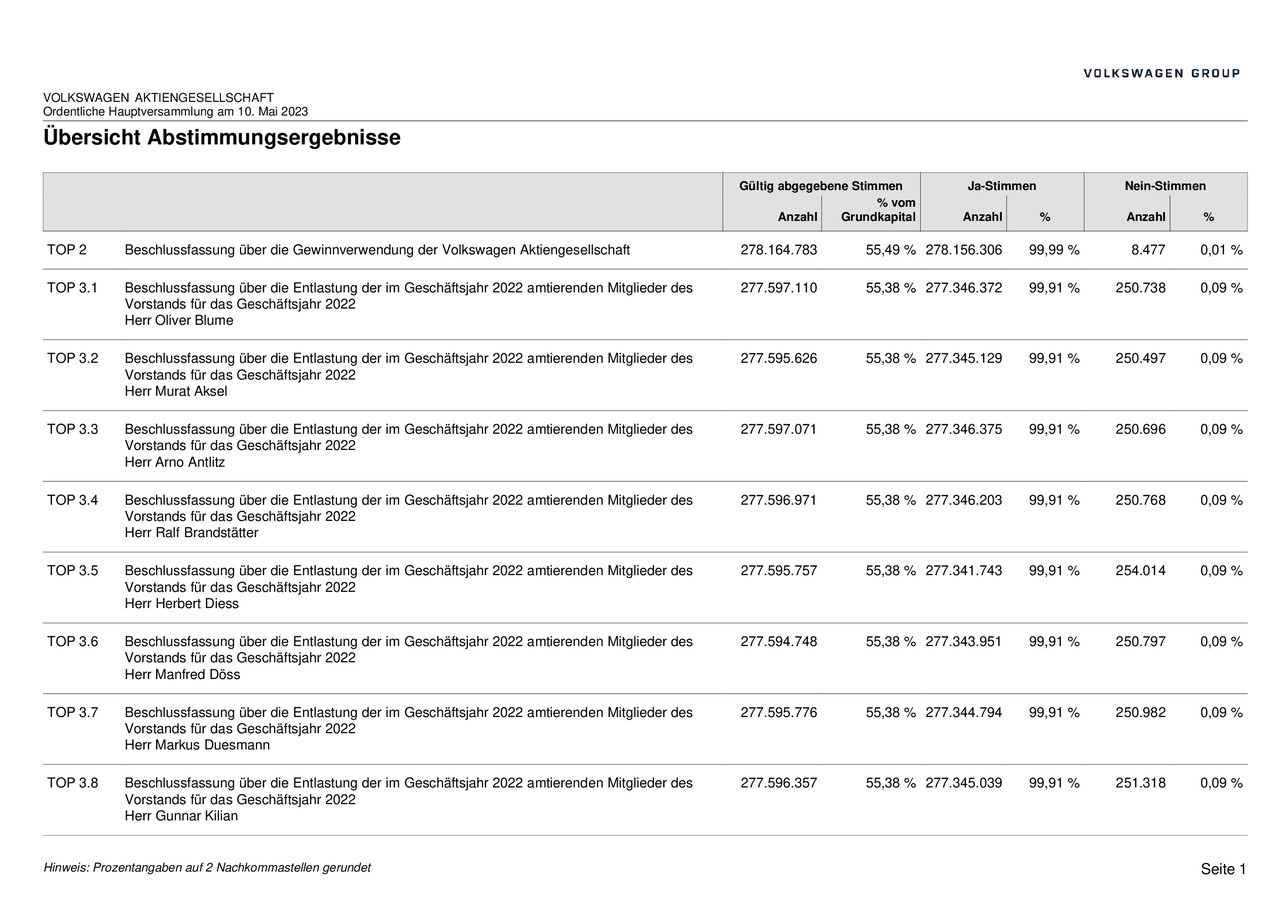
Task: Select the name Herr Markus Duesmann
Action: (198, 747)
